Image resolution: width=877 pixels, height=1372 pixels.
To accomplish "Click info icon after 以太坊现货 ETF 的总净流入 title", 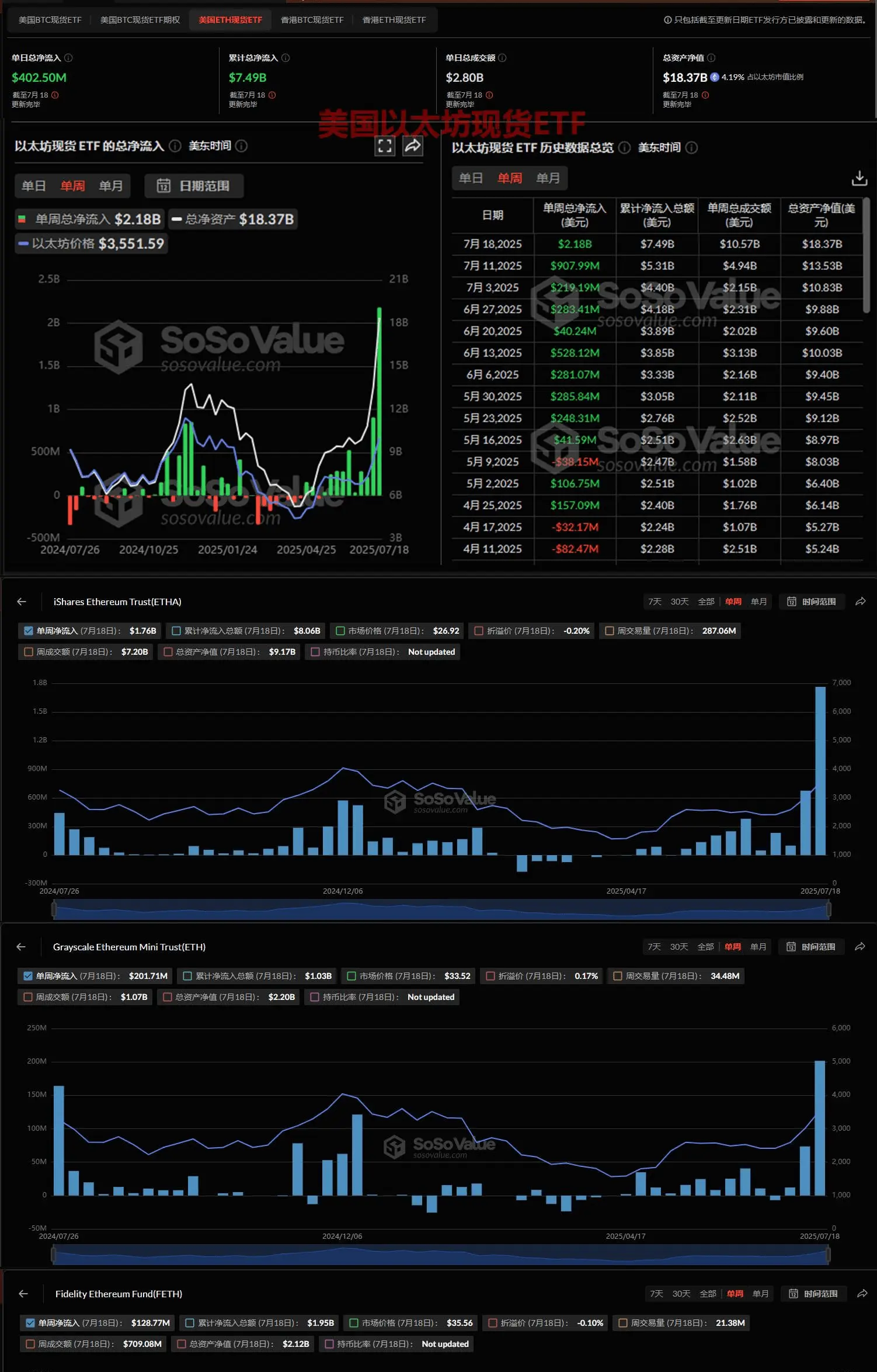I will (x=175, y=146).
